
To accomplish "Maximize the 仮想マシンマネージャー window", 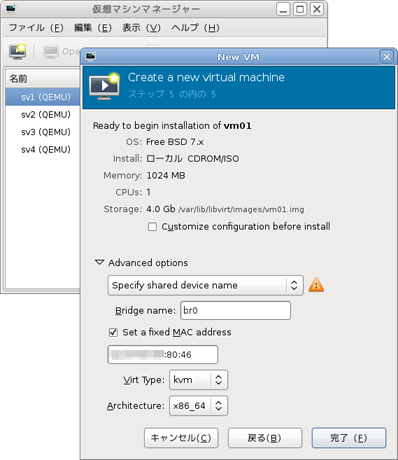I will point(300,9).
